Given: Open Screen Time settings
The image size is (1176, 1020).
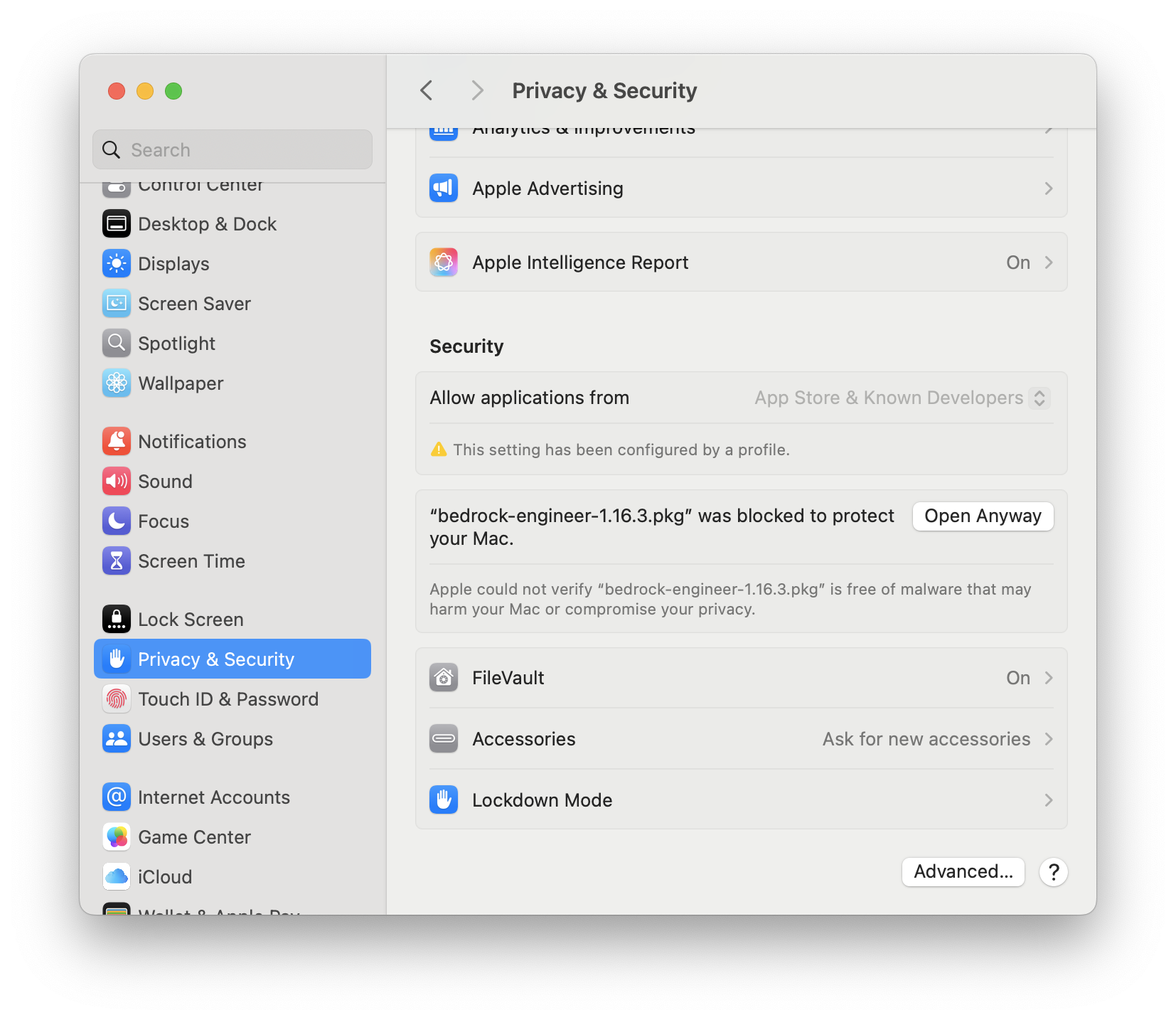Looking at the screenshot, I should [x=192, y=561].
